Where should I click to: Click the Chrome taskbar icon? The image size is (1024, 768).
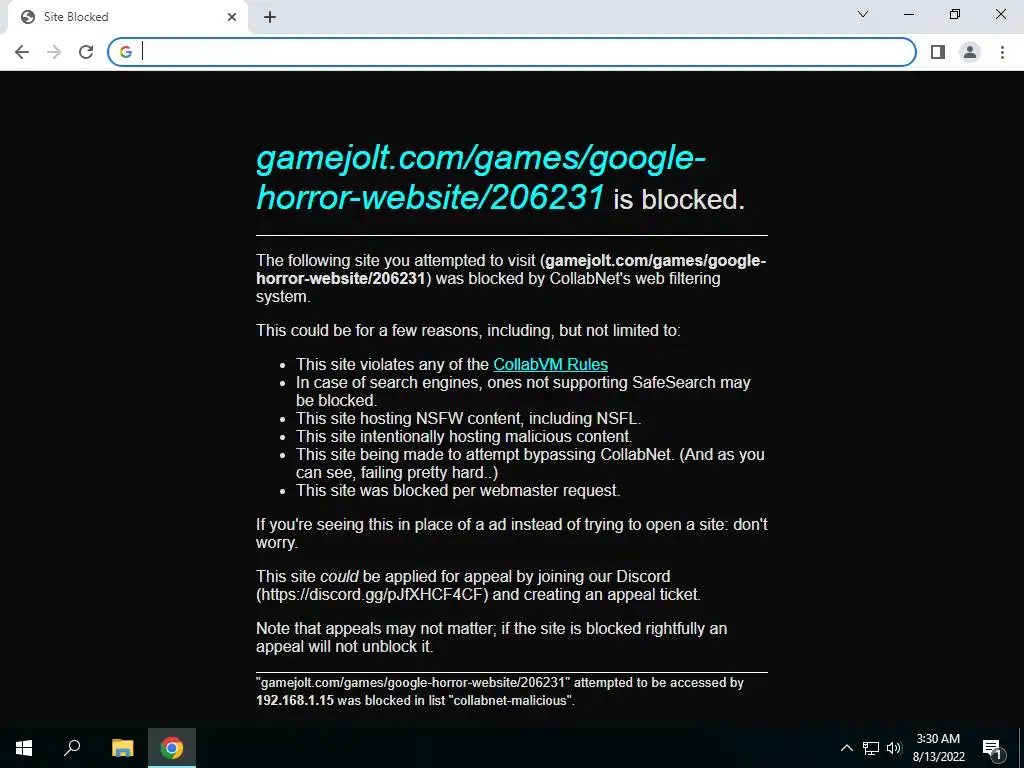(x=172, y=748)
